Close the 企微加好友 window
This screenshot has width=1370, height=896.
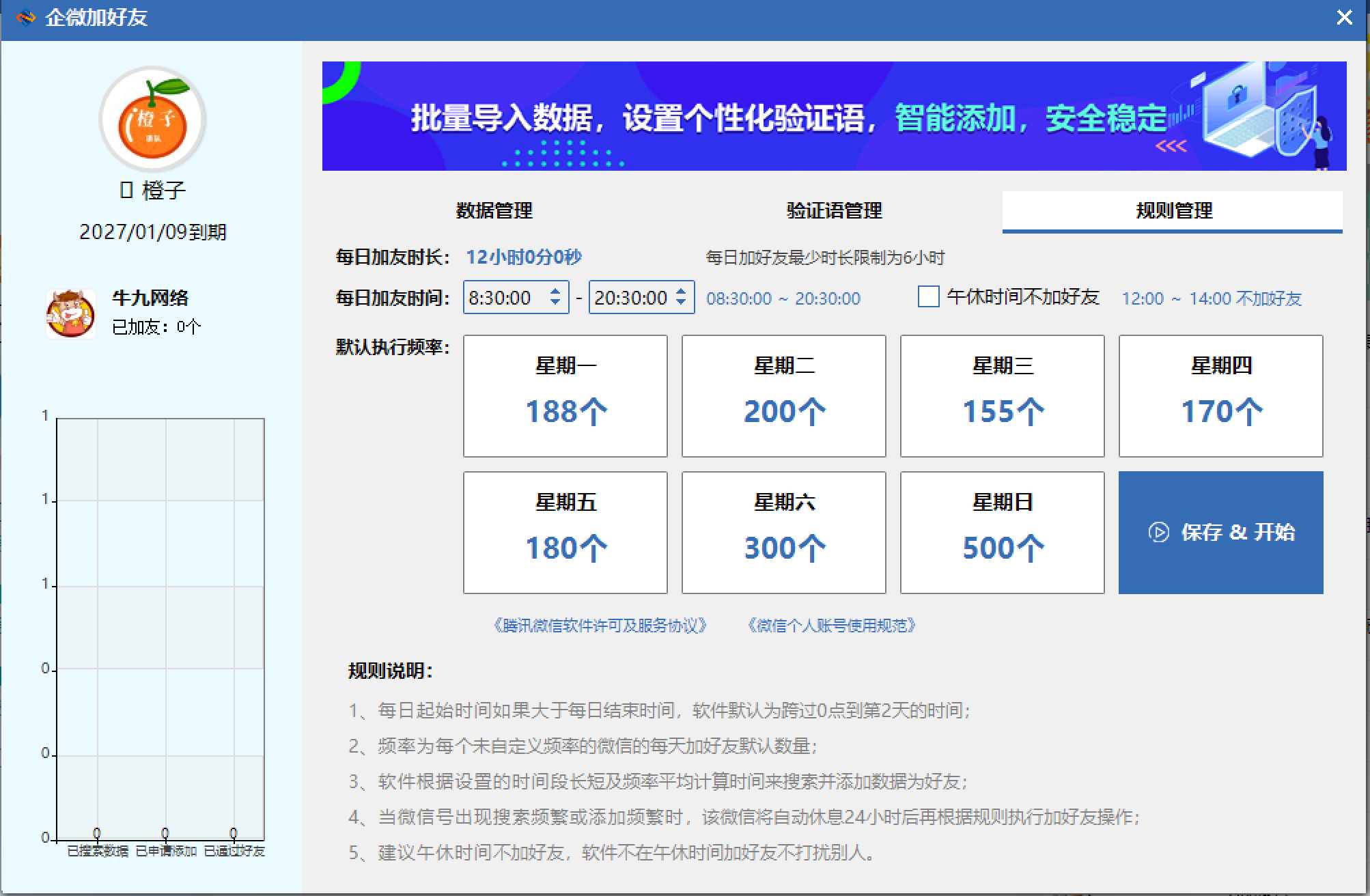(x=1344, y=18)
